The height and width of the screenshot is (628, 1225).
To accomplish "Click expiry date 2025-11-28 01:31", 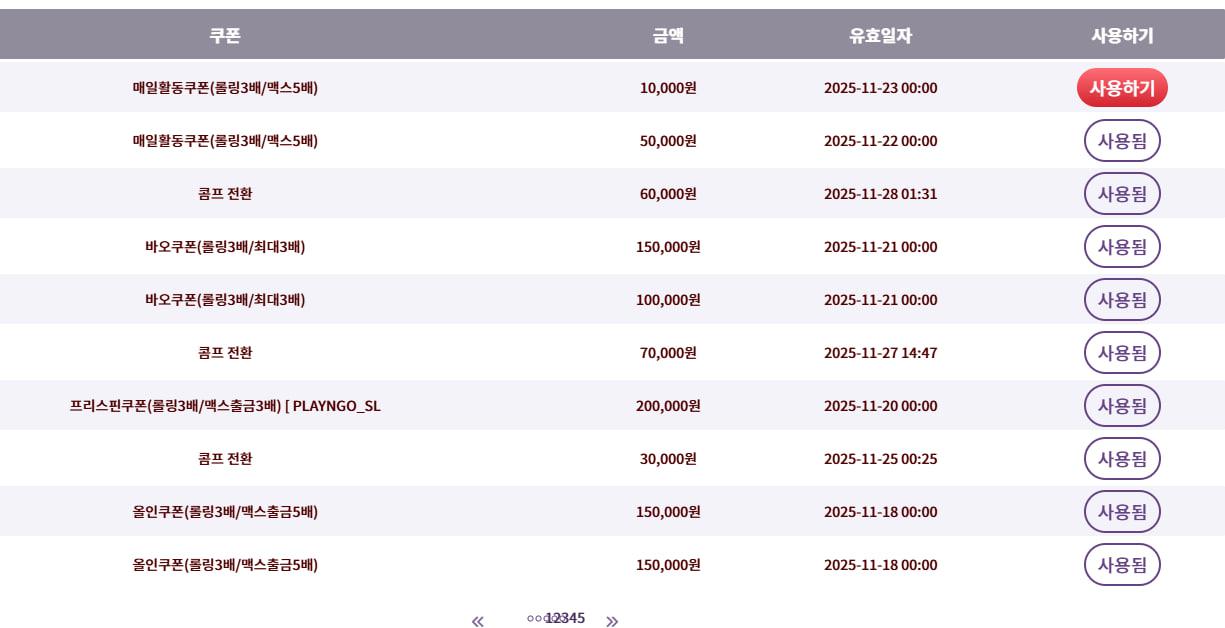I will (x=880, y=194).
